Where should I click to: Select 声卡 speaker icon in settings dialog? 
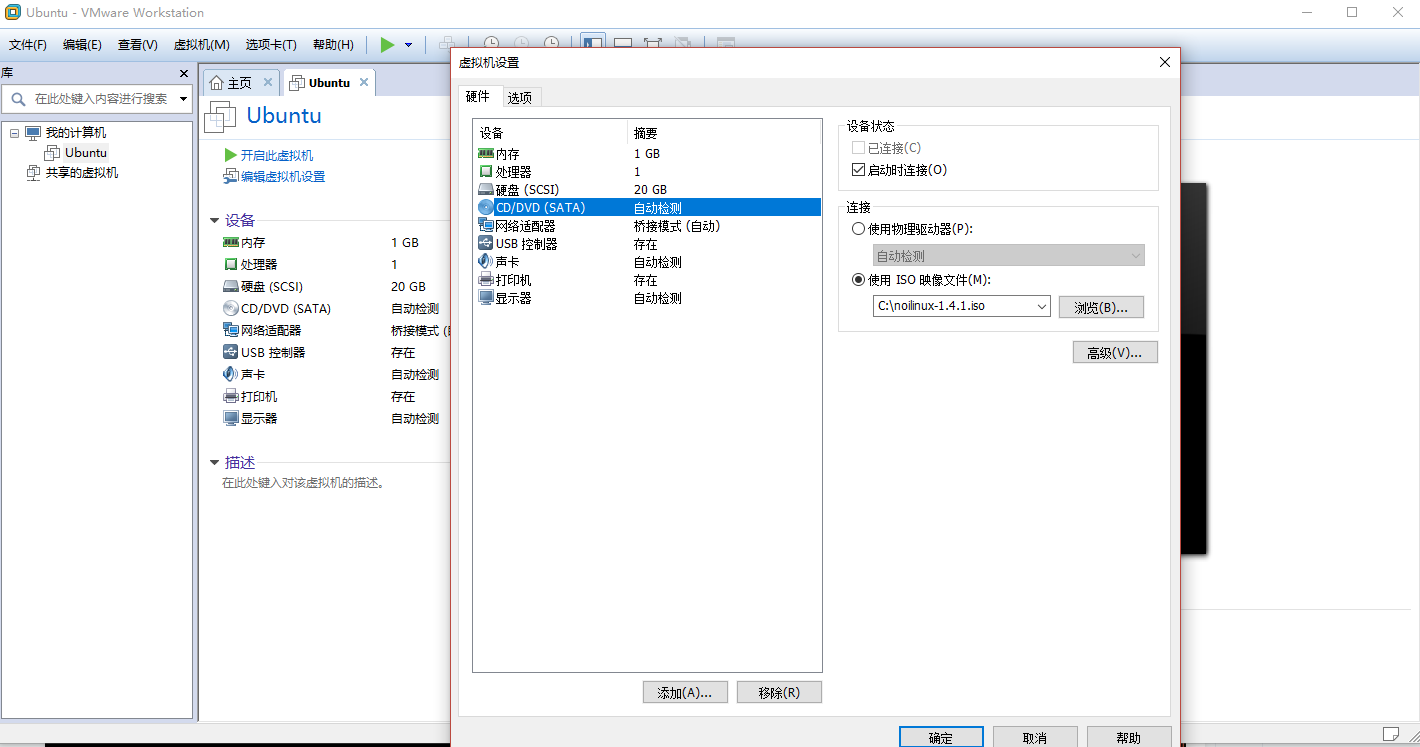pyautogui.click(x=486, y=262)
